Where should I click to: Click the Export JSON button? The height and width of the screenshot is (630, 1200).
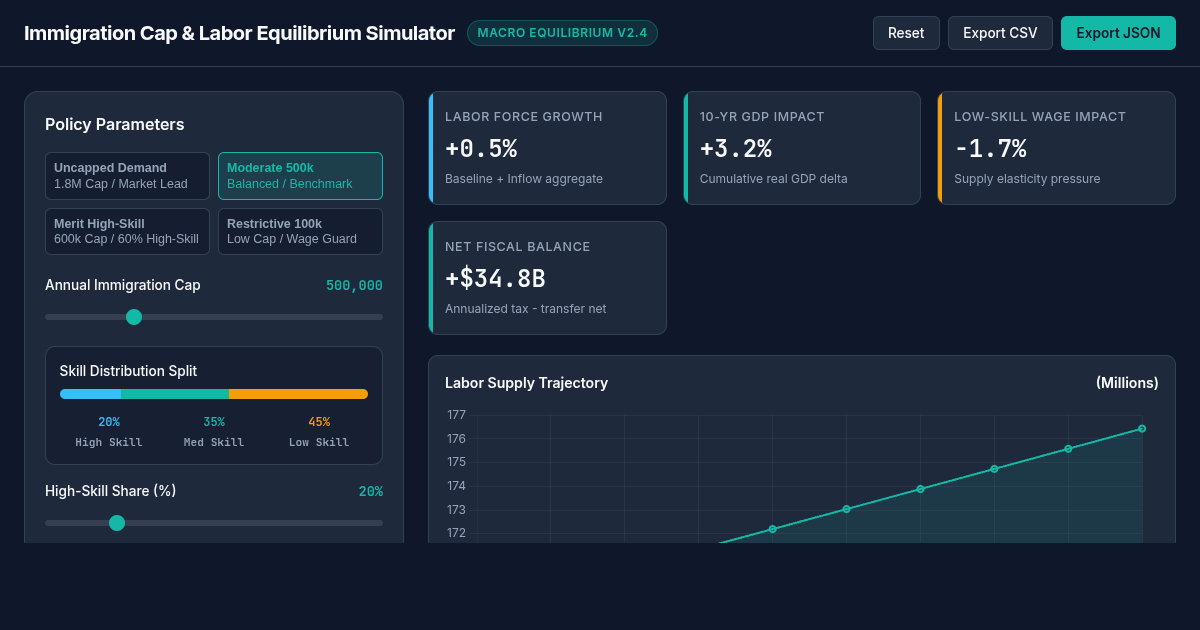pos(1118,33)
